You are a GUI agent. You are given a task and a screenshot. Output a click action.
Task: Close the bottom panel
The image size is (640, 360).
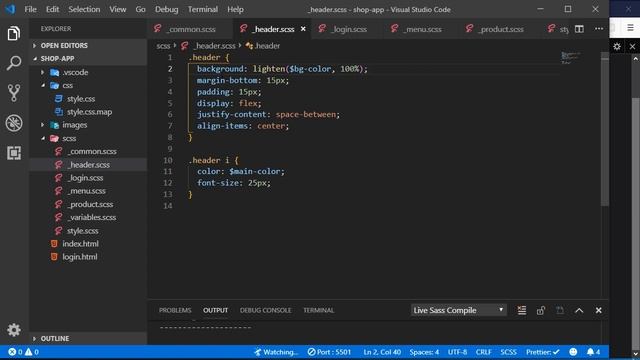coord(598,310)
